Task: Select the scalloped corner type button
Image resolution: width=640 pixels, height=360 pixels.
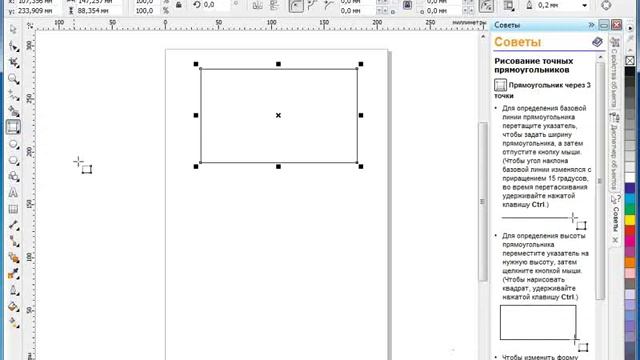Action: [313, 5]
